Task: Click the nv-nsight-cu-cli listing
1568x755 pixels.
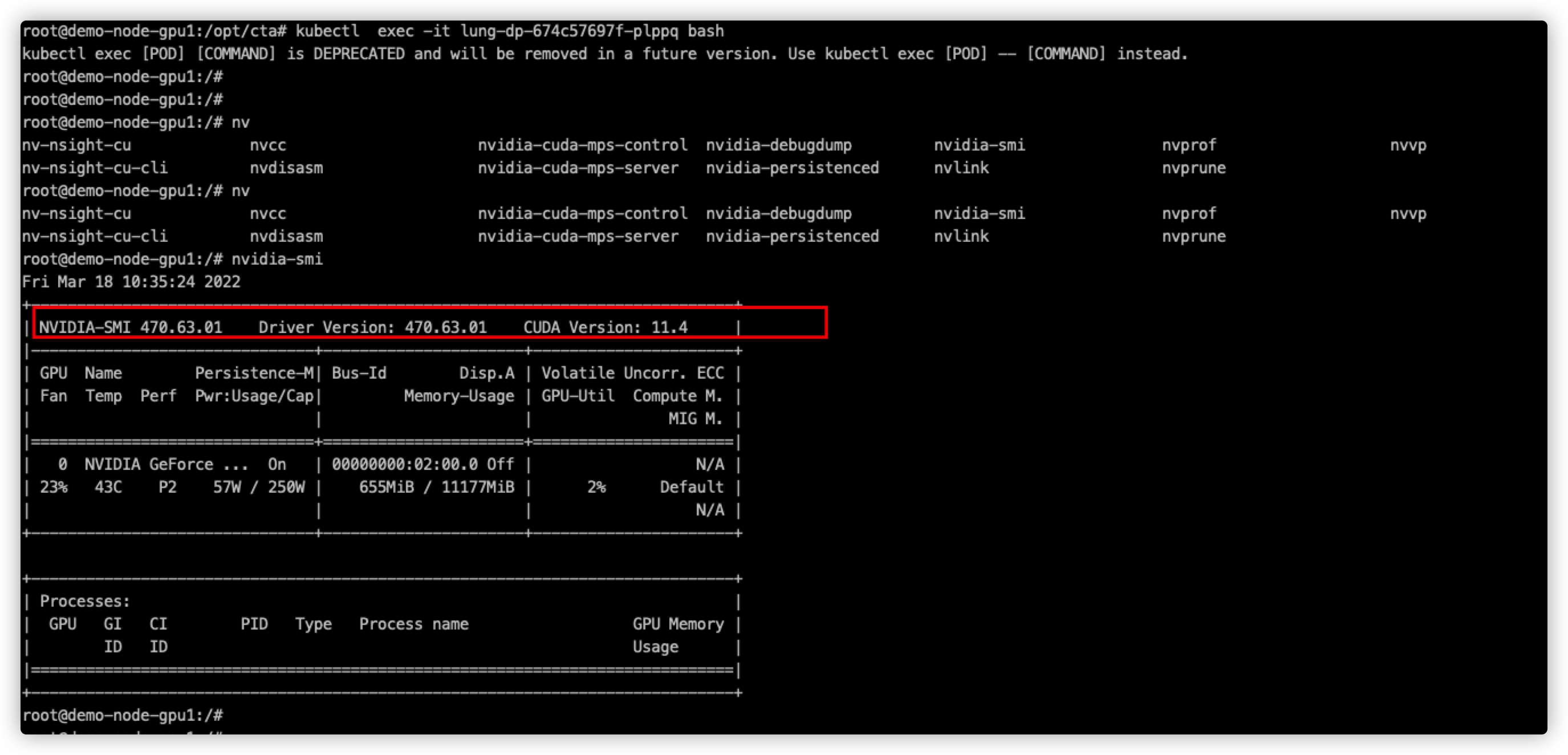Action: [x=98, y=168]
